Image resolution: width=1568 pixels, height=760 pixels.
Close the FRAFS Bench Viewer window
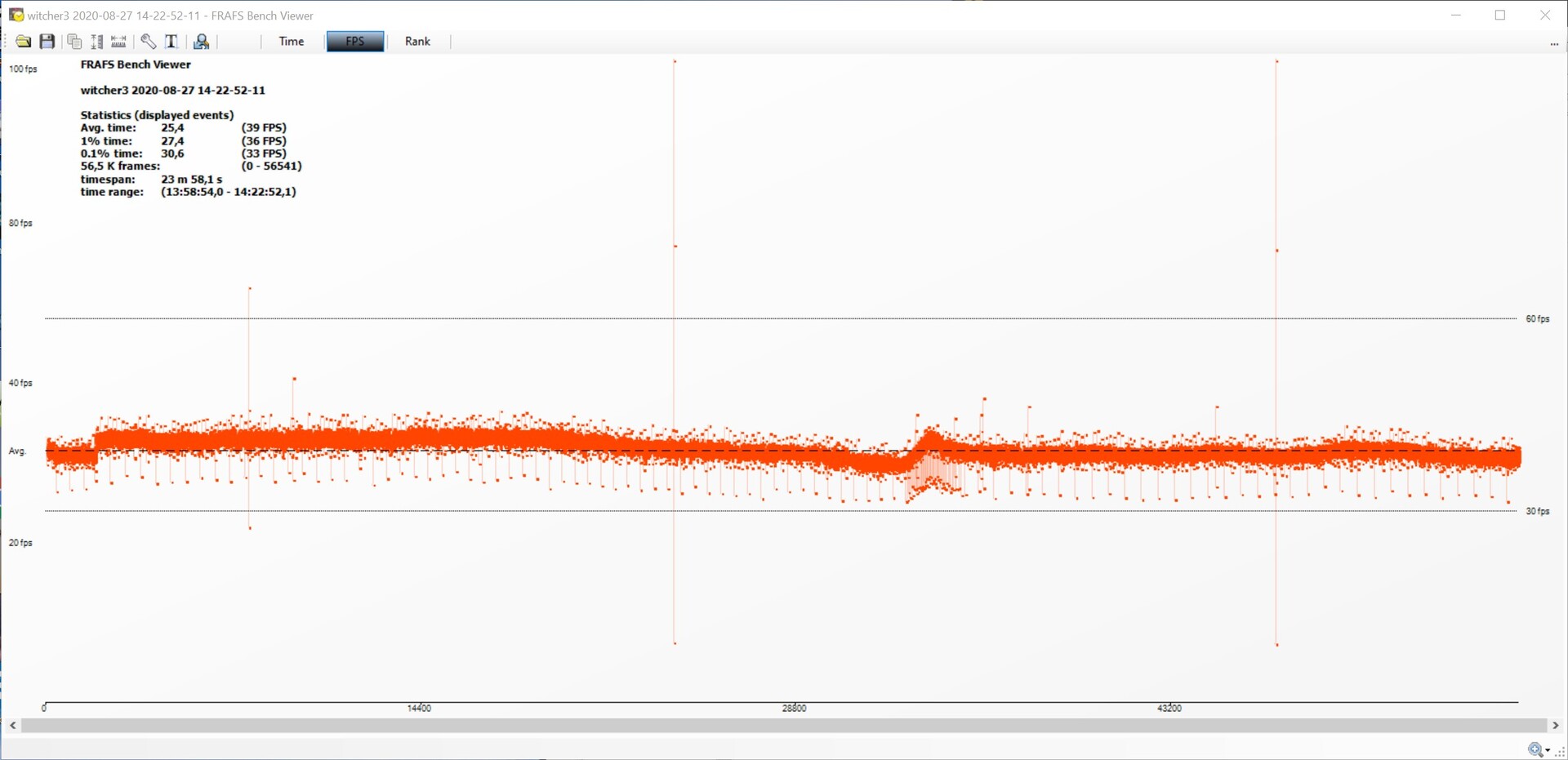coord(1545,15)
